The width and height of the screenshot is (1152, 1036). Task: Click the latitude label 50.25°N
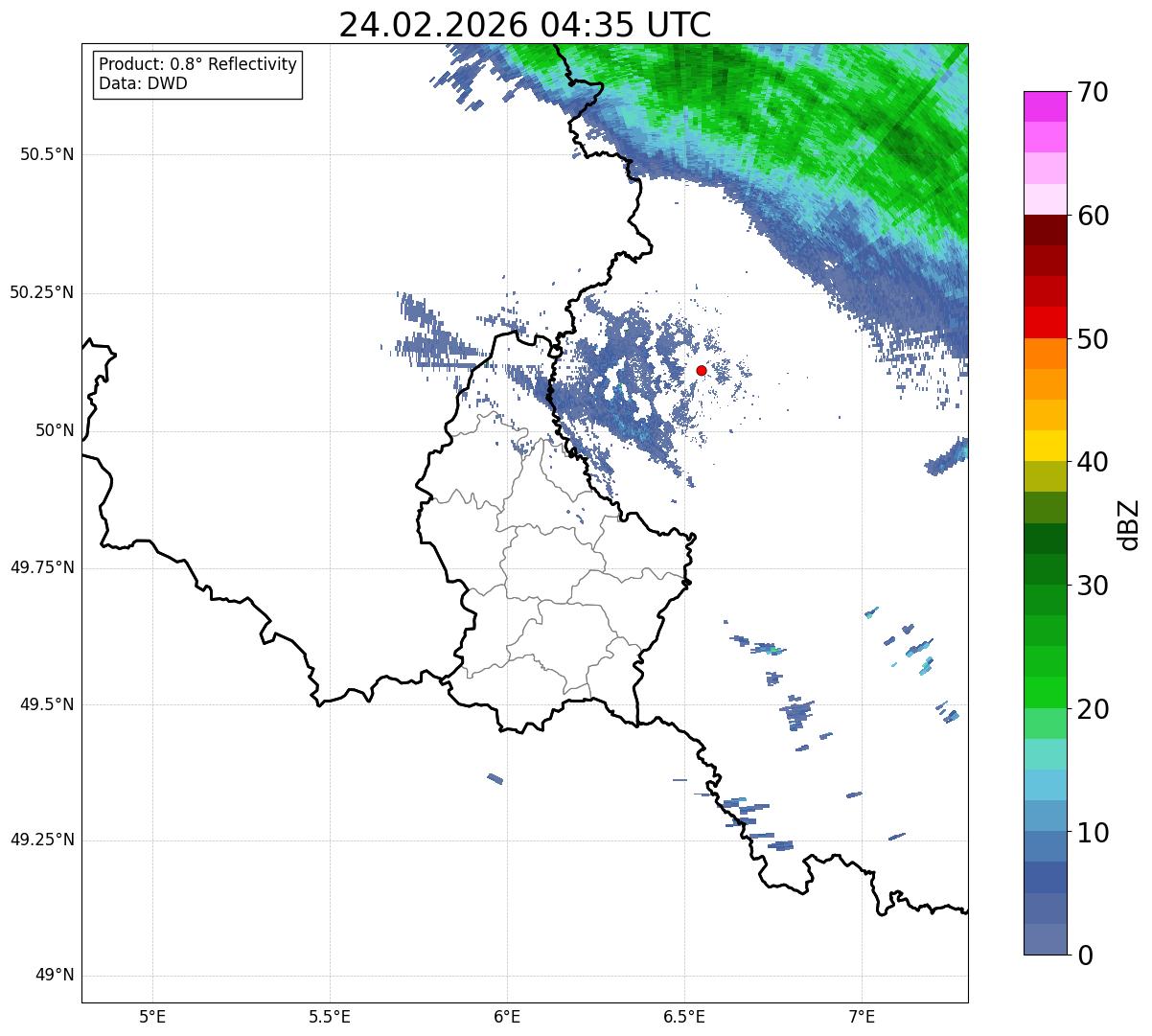[41, 292]
